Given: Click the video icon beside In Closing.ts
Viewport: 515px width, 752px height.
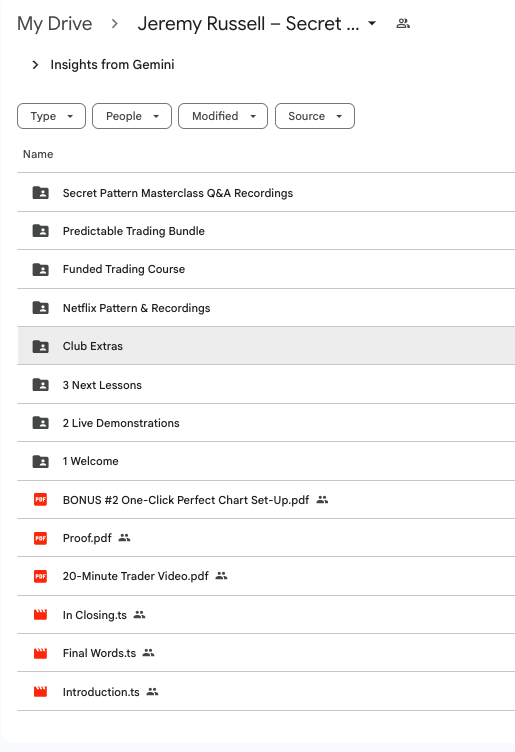Looking at the screenshot, I should point(40,614).
